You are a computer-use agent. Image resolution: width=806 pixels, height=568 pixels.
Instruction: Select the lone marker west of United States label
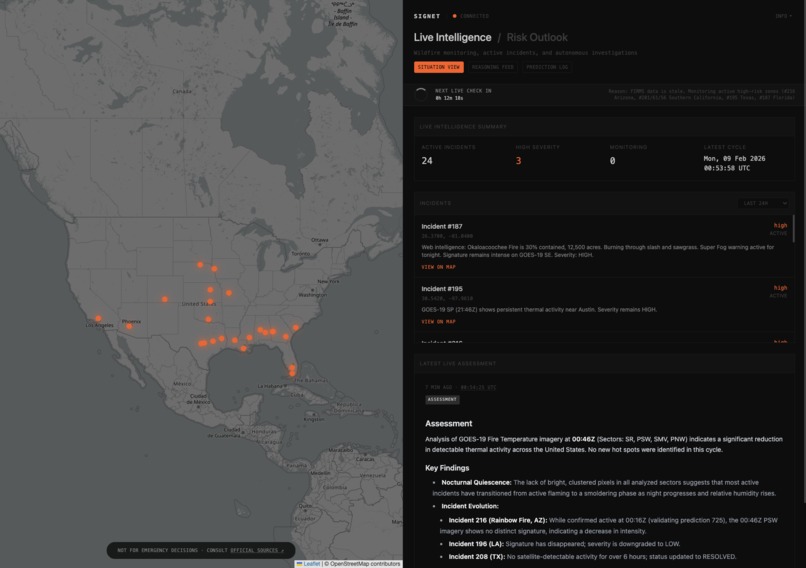click(x=164, y=299)
